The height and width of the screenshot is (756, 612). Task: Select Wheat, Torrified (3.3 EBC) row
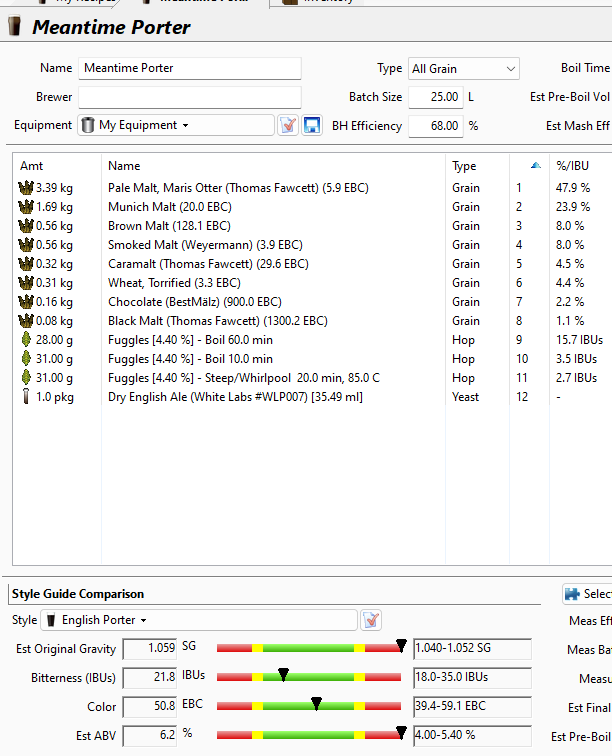[312, 283]
